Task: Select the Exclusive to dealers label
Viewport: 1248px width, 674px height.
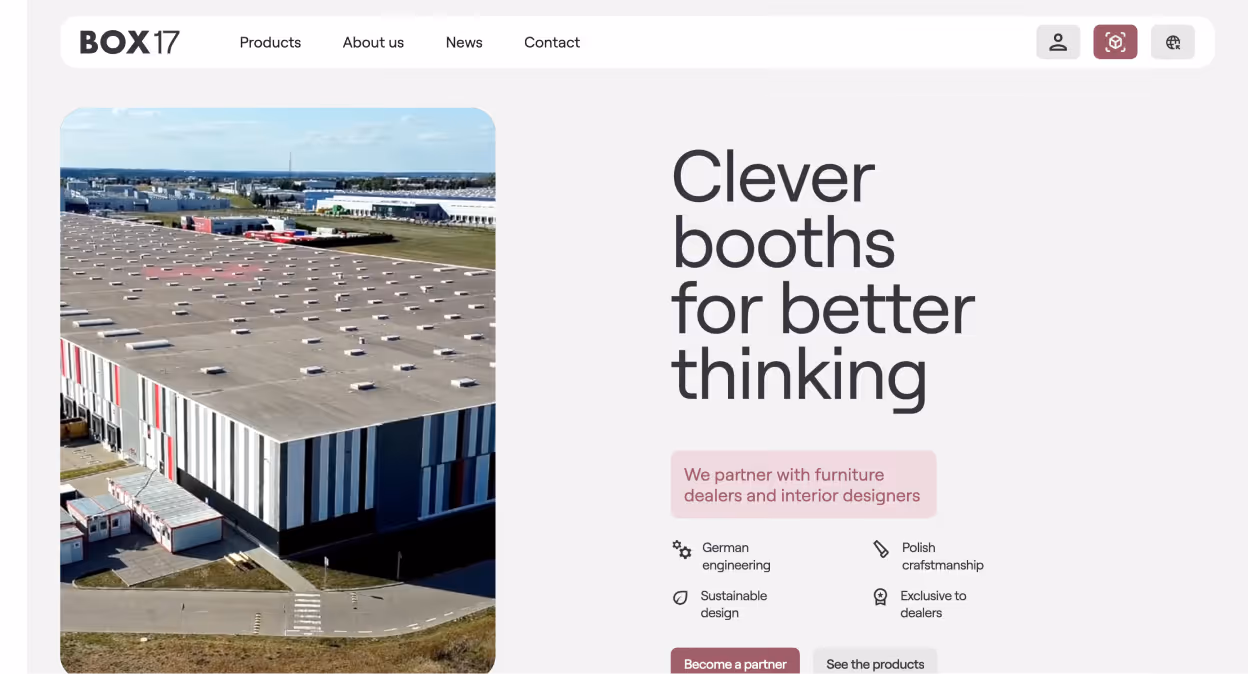Action: (x=933, y=604)
